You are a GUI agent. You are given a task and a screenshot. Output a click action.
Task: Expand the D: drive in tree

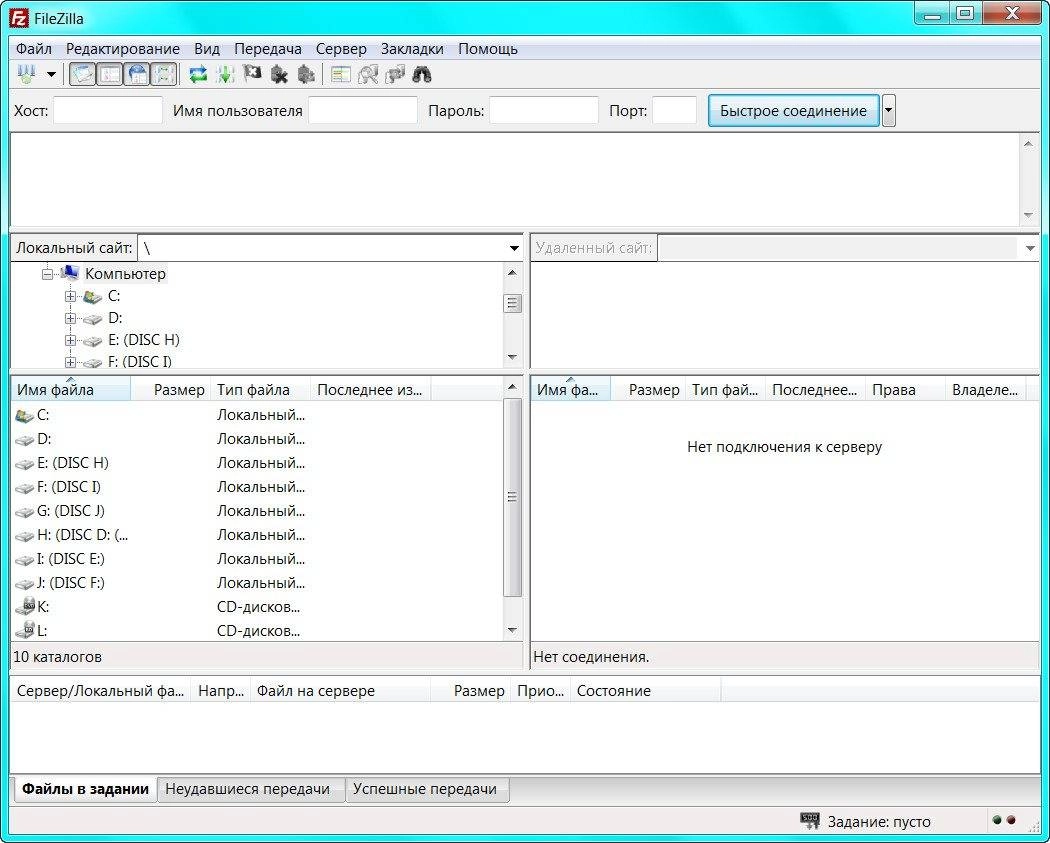coord(70,318)
